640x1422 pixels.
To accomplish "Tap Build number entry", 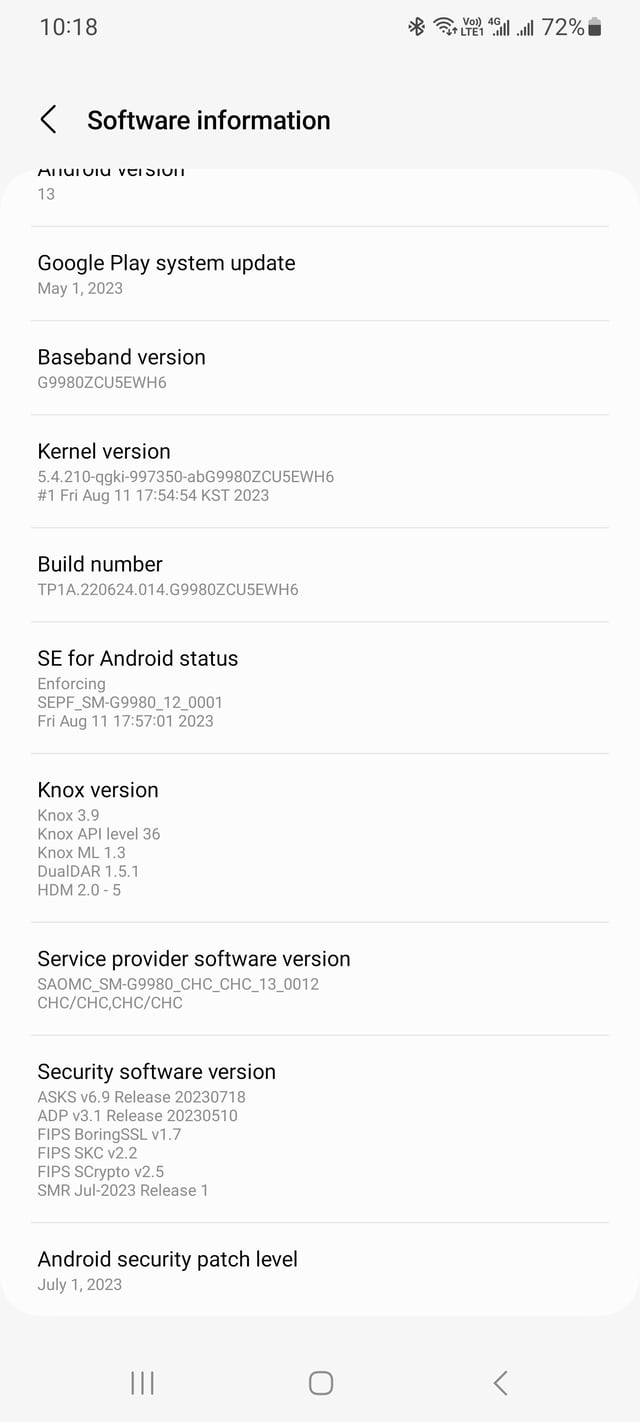I will 320,575.
